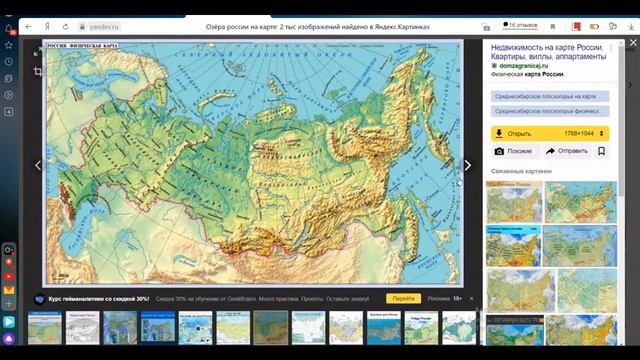
Task: Click the feedback thumbs icon in toolbar
Action: [x=613, y=27]
